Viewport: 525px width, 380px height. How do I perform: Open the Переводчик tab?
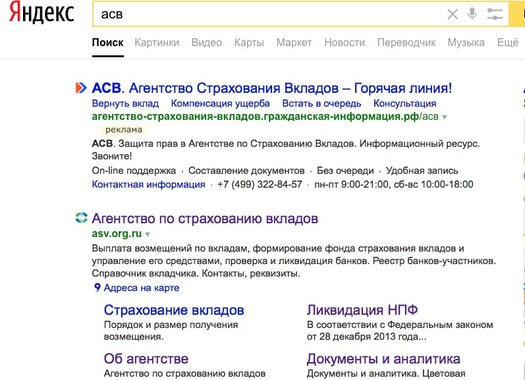coord(406,43)
